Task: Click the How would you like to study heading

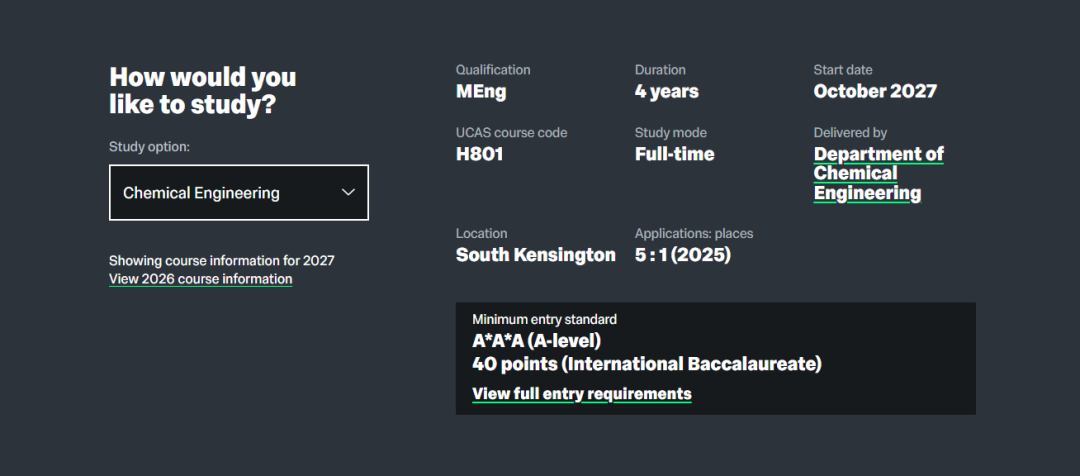Action: tap(202, 90)
